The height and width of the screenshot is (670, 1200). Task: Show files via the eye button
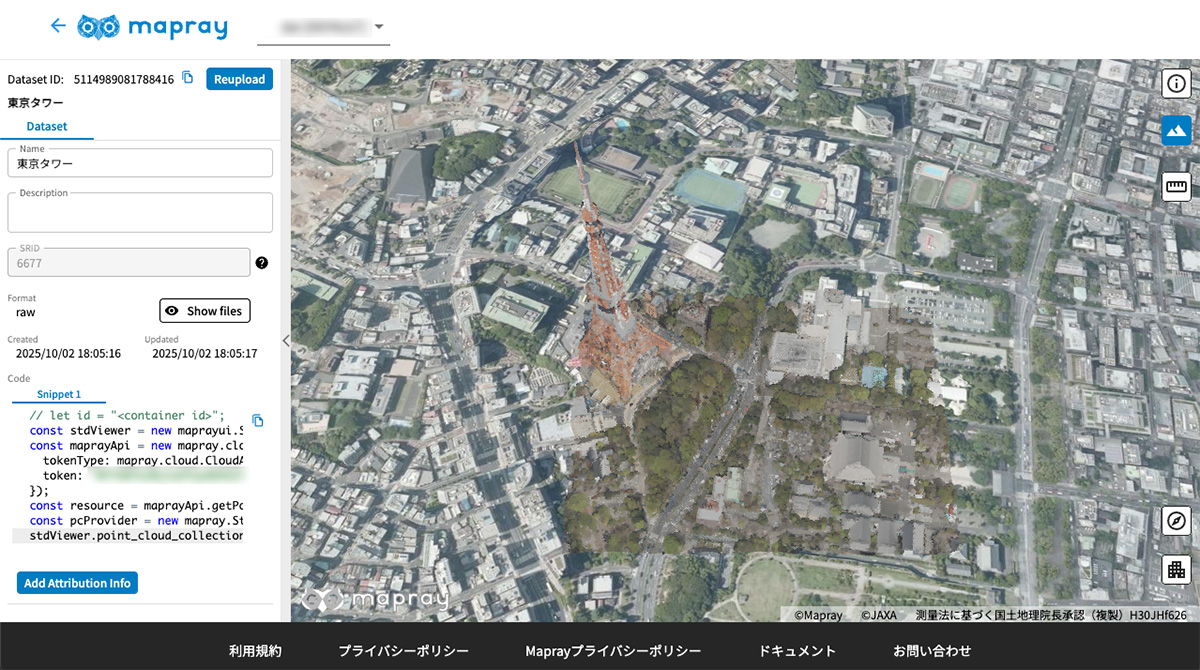pos(204,311)
